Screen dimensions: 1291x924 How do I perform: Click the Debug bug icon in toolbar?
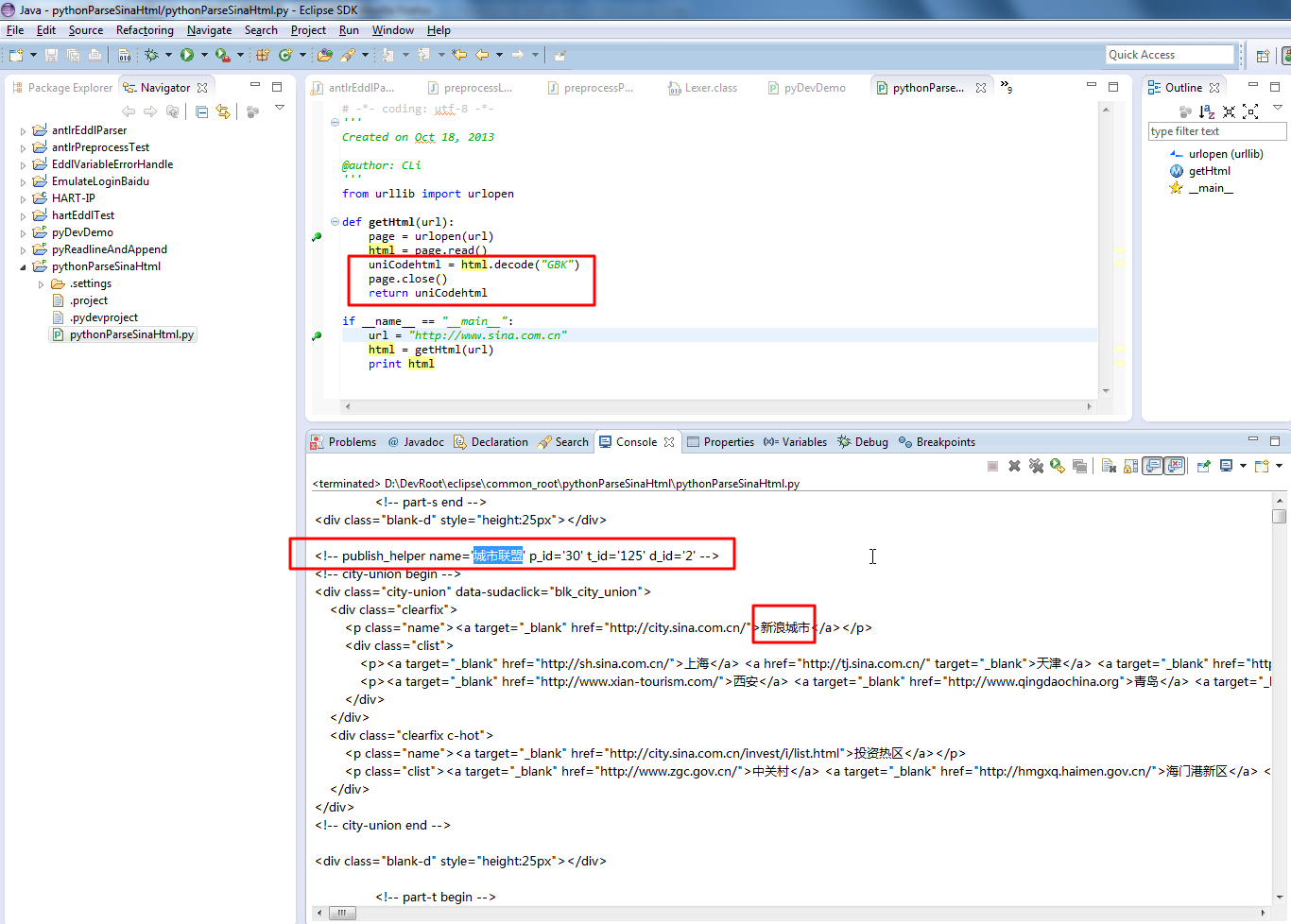151,55
